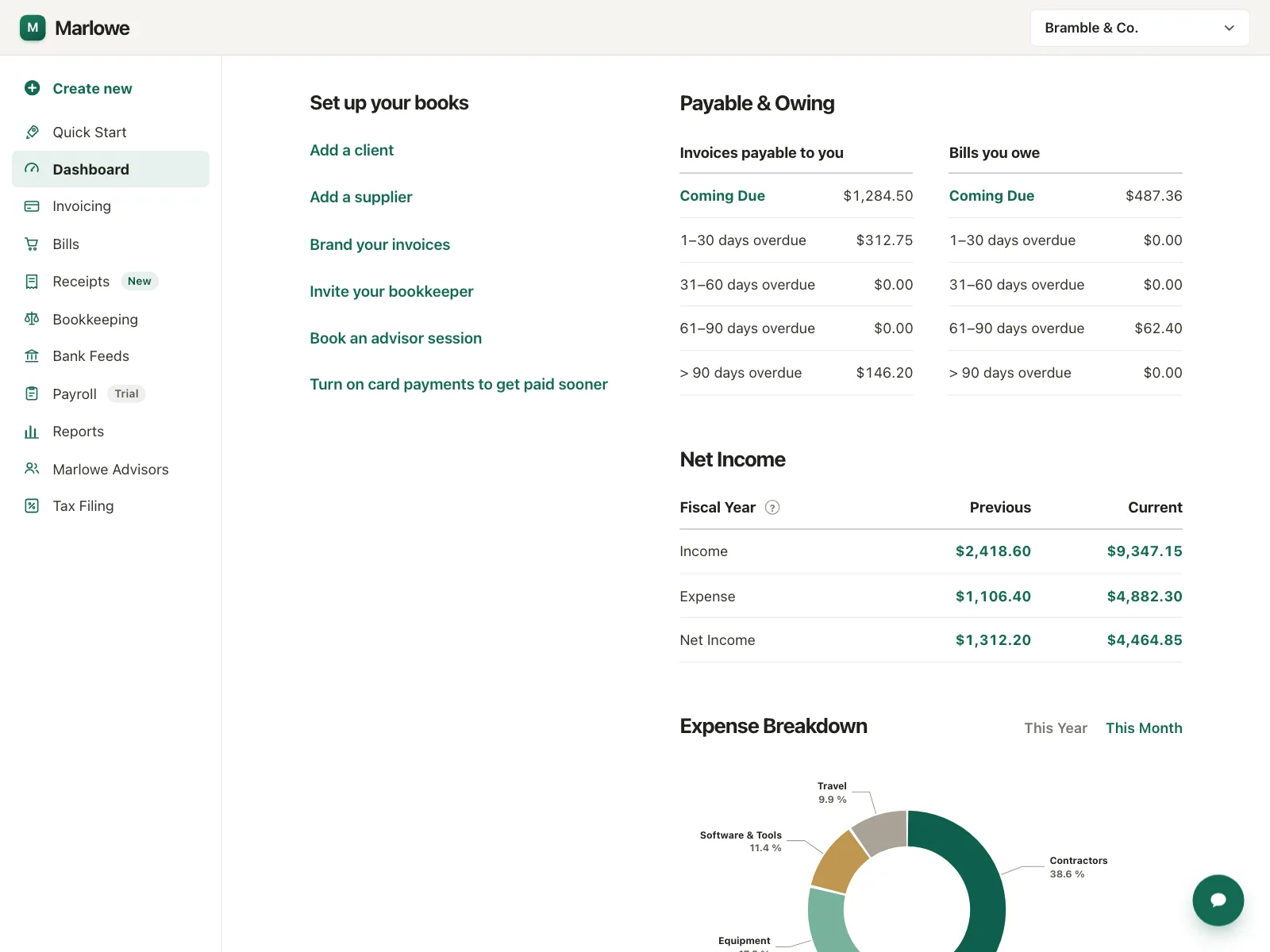Open the chat support bubble
The width and height of the screenshot is (1270, 952).
pos(1218,900)
